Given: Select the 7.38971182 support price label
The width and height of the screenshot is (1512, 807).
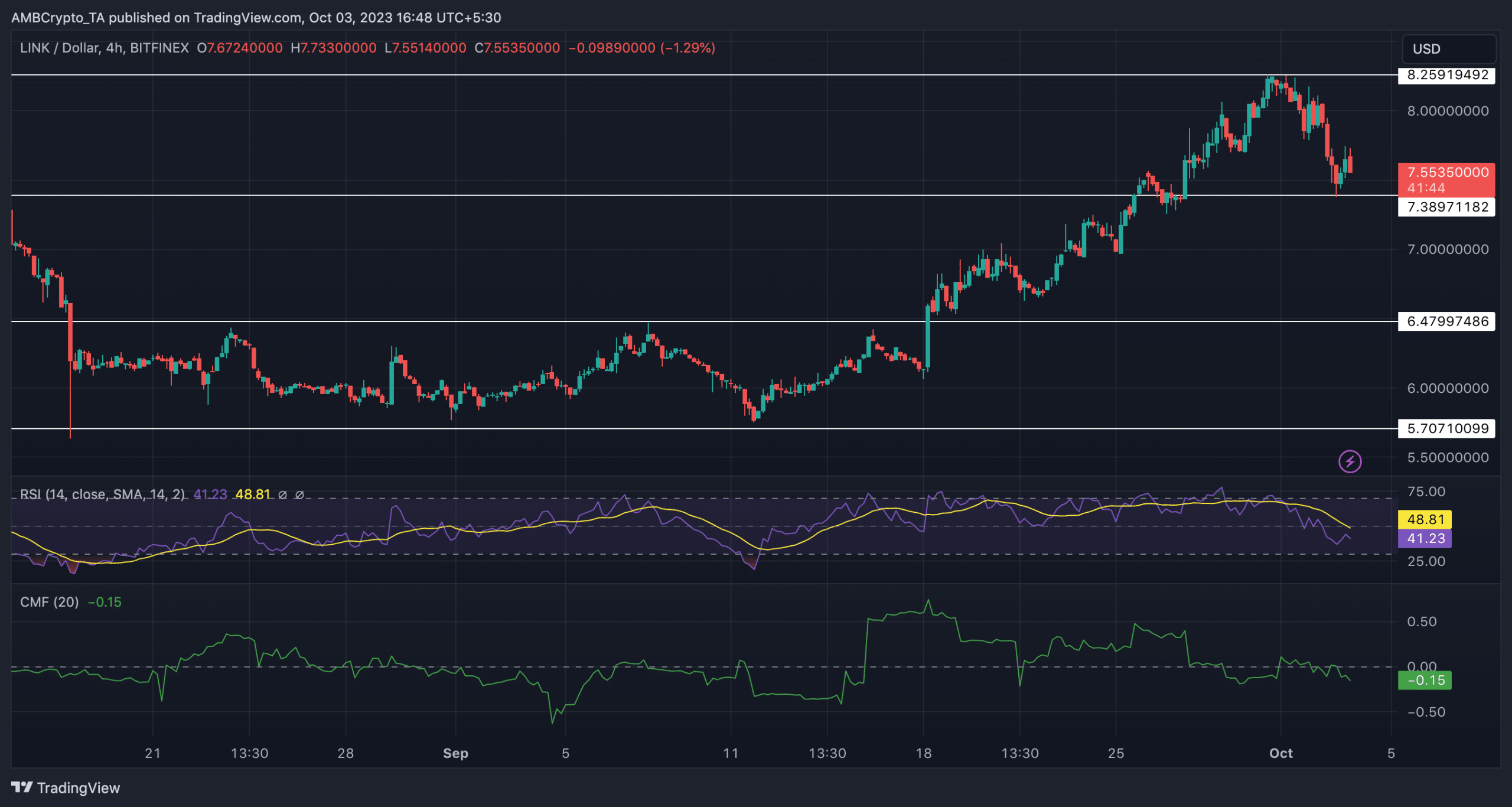Looking at the screenshot, I should pyautogui.click(x=1446, y=207).
